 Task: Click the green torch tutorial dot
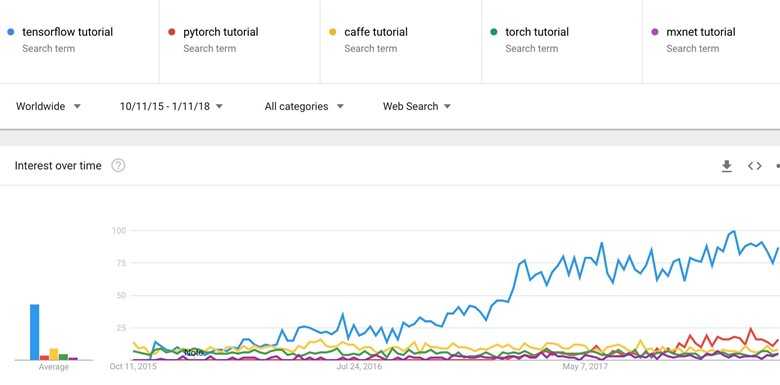tap(494, 32)
